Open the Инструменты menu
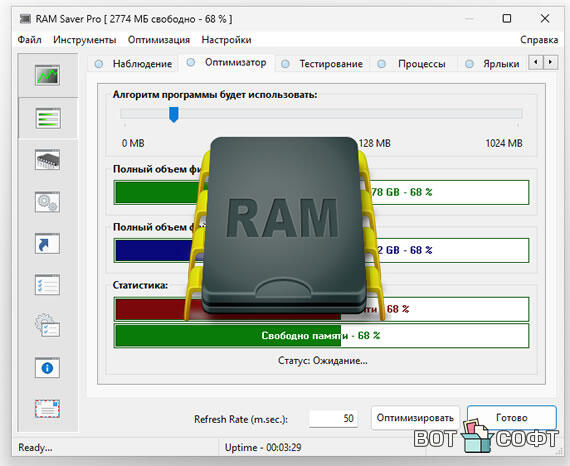This screenshot has width=570, height=466. [85, 40]
